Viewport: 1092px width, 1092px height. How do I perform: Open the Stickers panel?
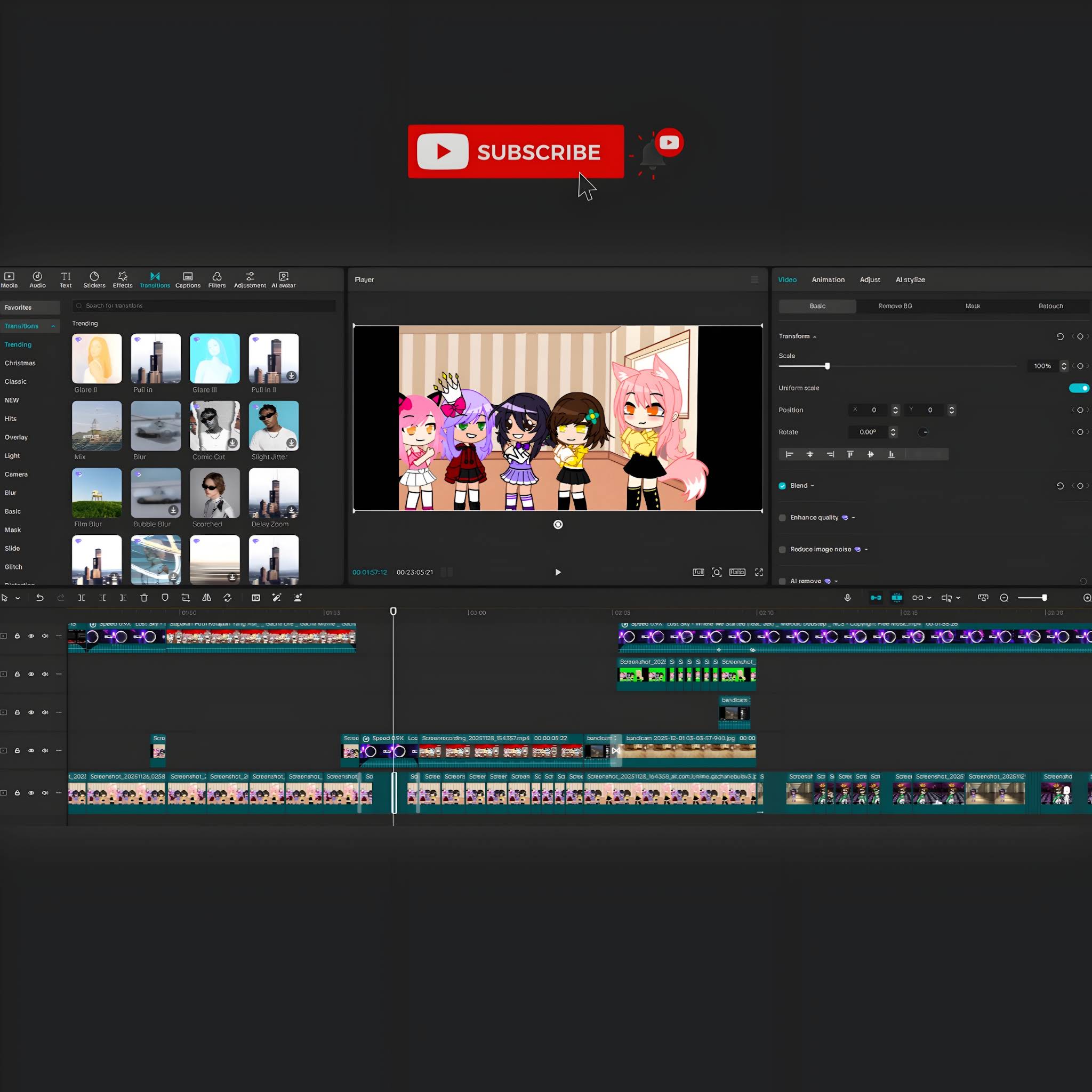(94, 280)
